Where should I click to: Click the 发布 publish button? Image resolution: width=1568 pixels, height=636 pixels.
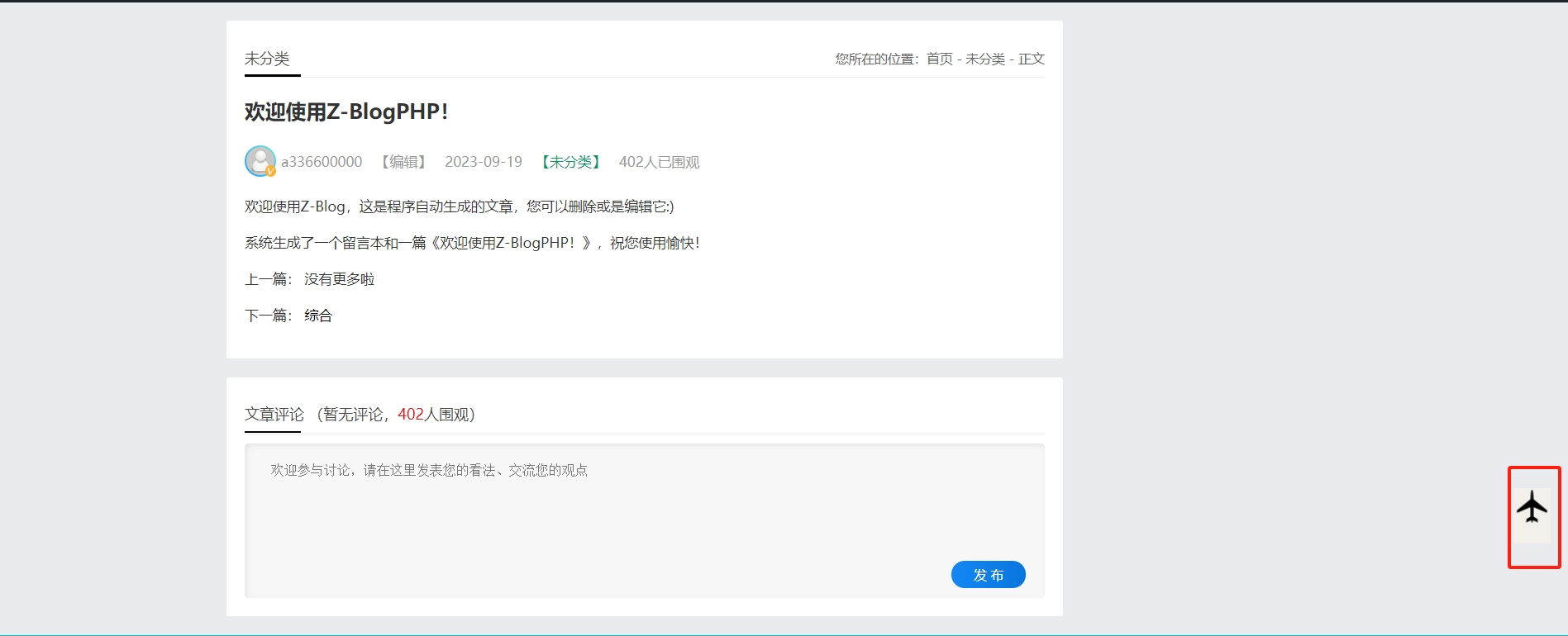[x=989, y=575]
